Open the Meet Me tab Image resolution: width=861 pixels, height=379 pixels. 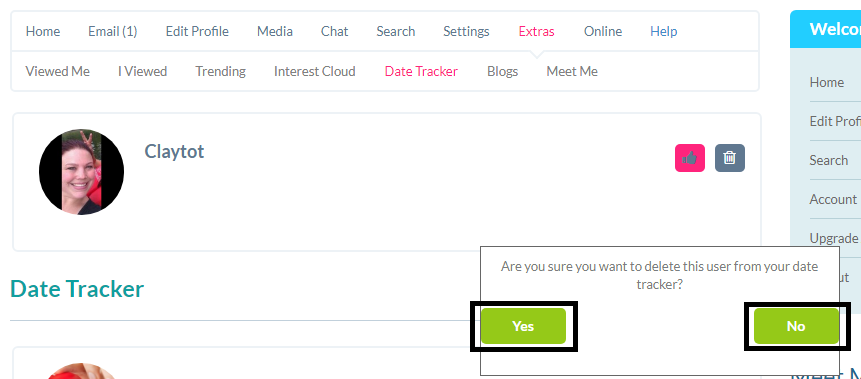[572, 71]
